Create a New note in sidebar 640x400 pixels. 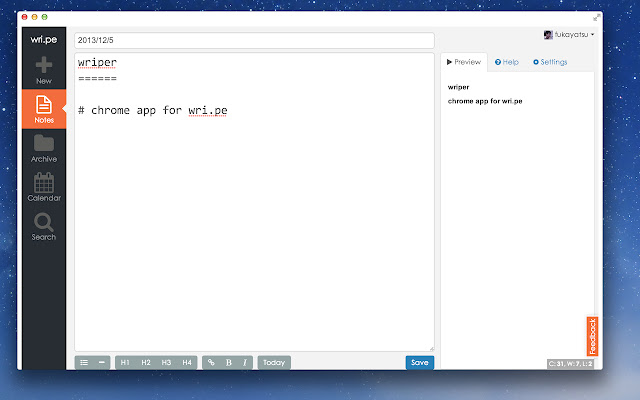click(44, 70)
